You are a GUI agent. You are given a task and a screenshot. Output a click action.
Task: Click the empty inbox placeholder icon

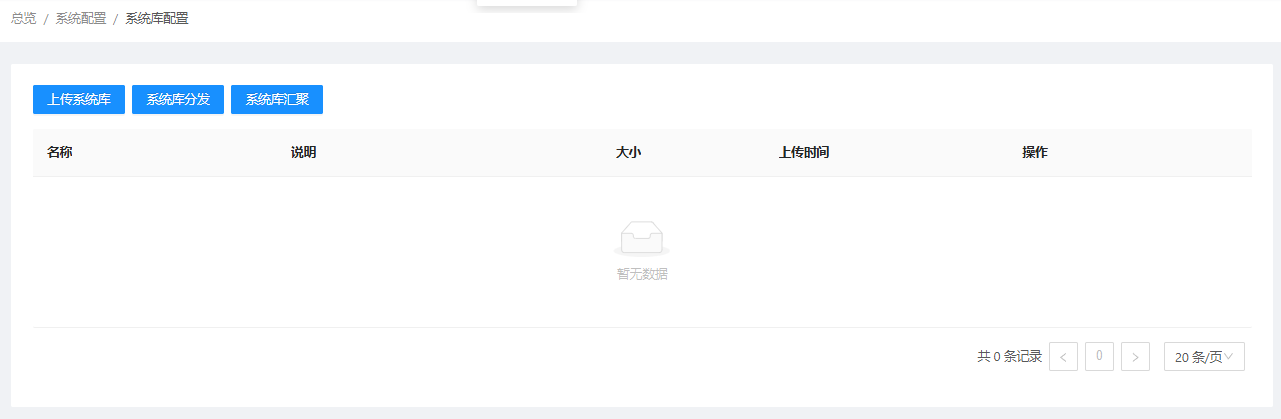pyautogui.click(x=641, y=238)
